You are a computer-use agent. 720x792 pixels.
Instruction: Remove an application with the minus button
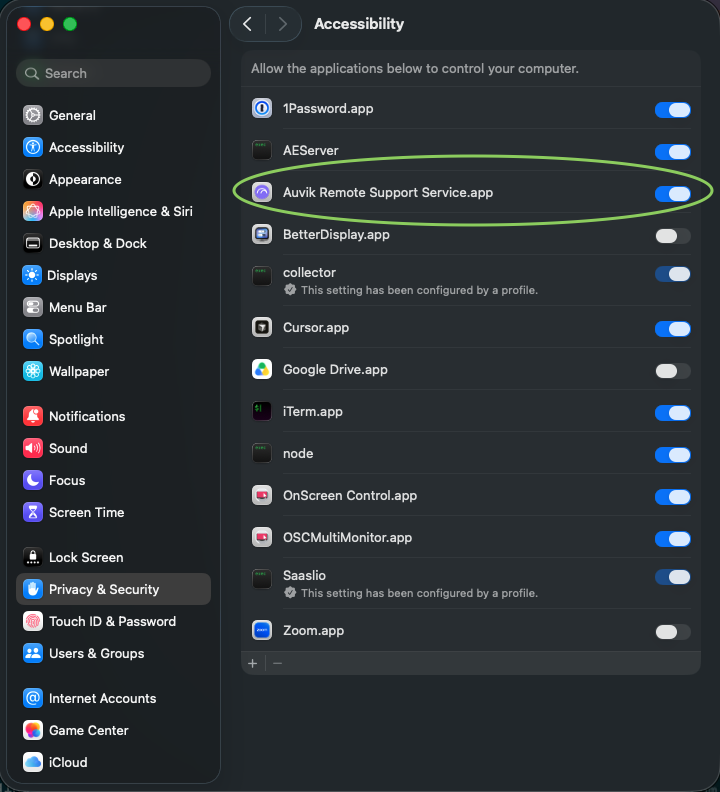point(277,663)
